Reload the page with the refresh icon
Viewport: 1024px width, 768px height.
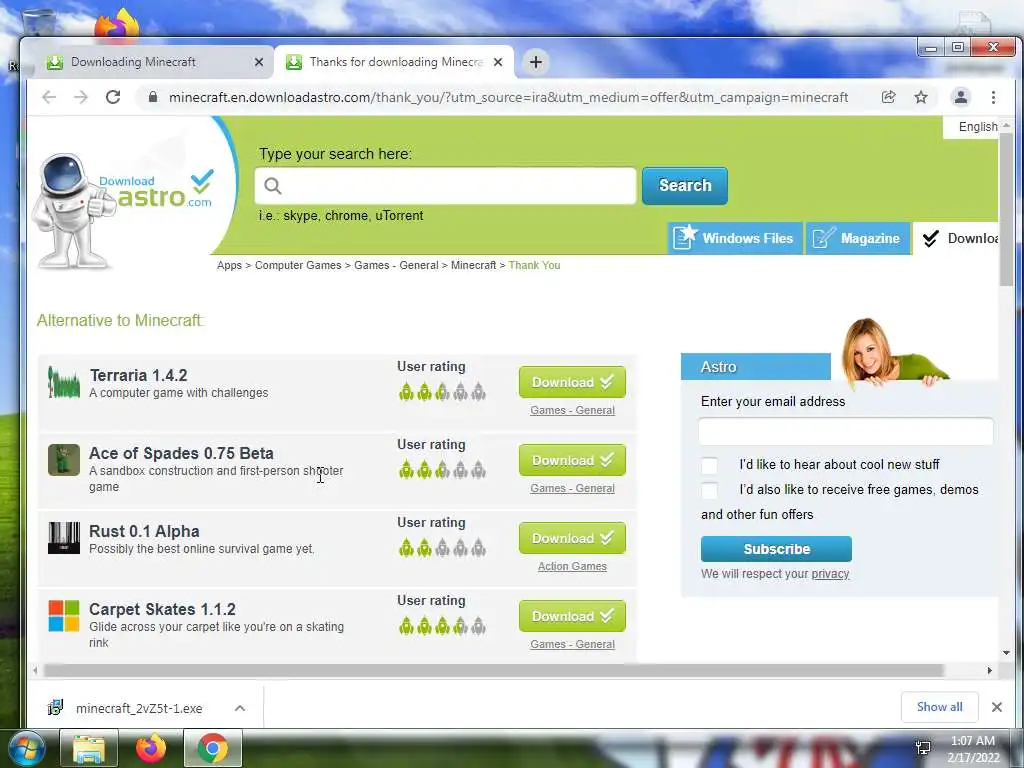tap(113, 97)
